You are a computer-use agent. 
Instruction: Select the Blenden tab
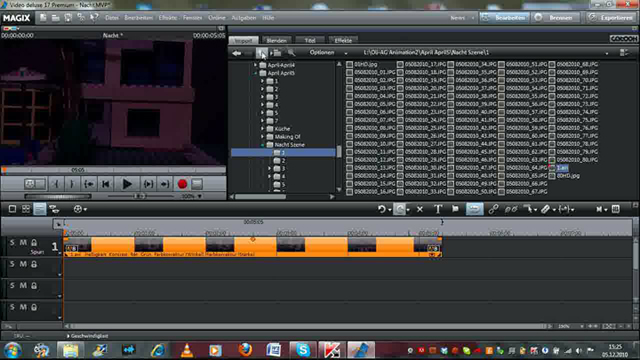pos(276,40)
